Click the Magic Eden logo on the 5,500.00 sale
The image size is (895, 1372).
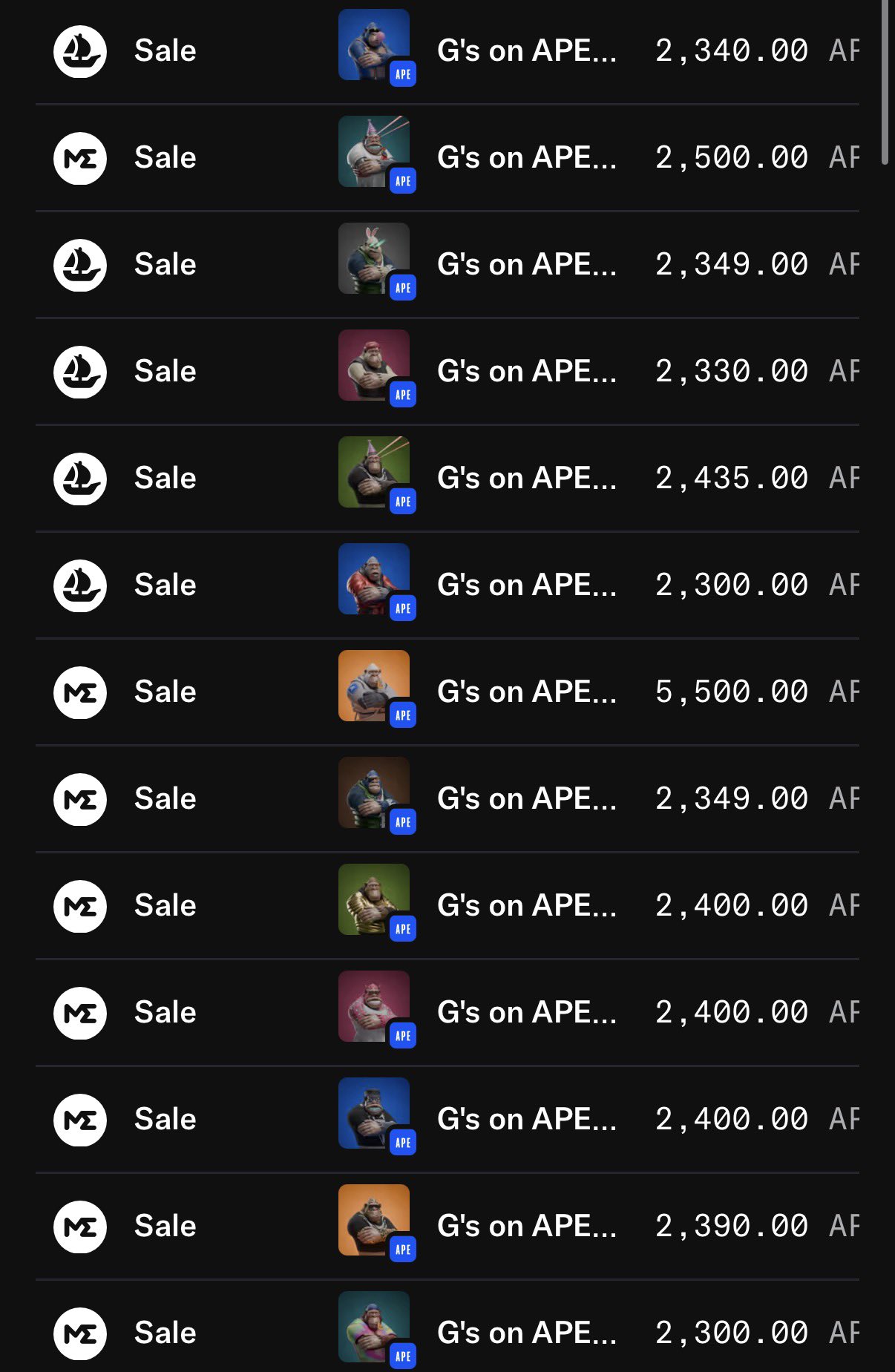[80, 693]
